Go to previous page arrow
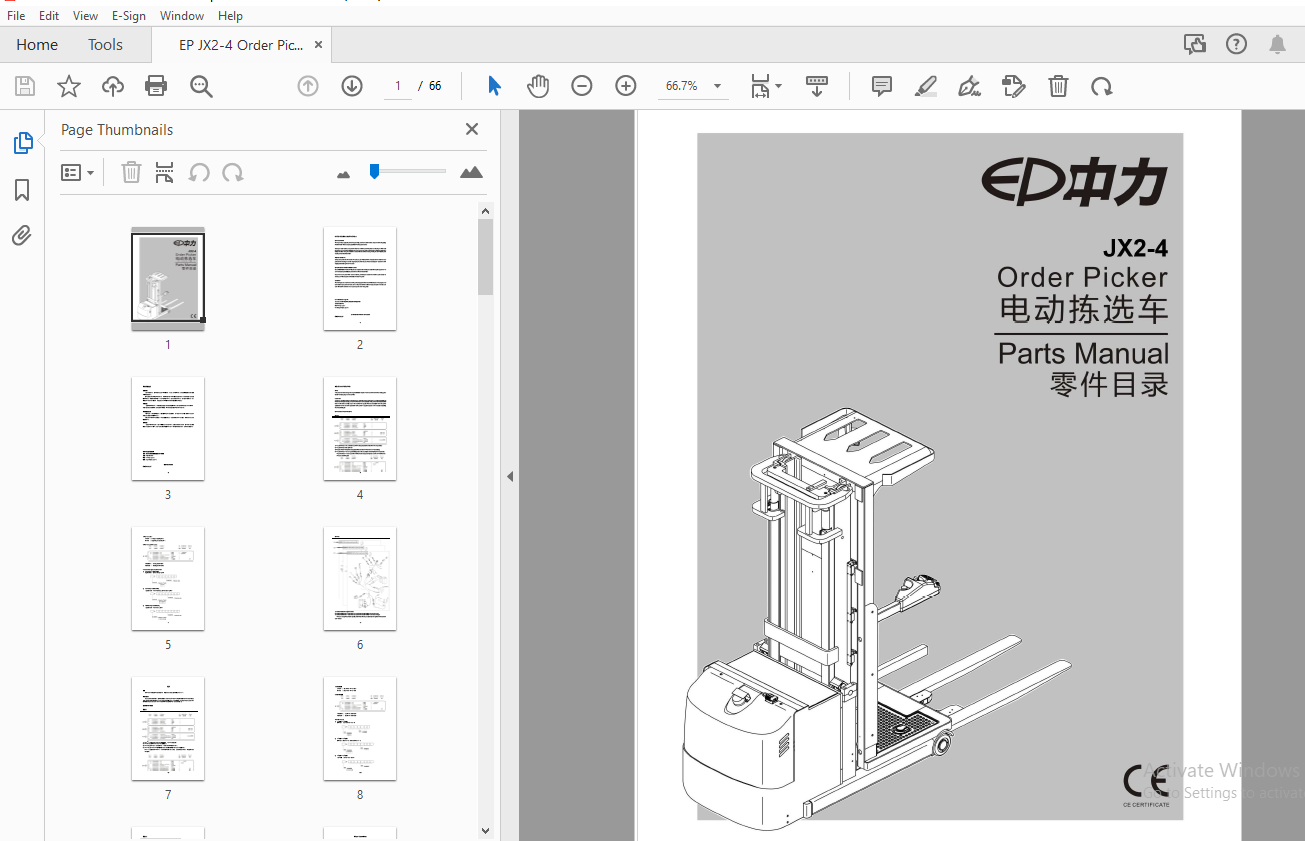Image resolution: width=1305 pixels, height=841 pixels. point(308,86)
